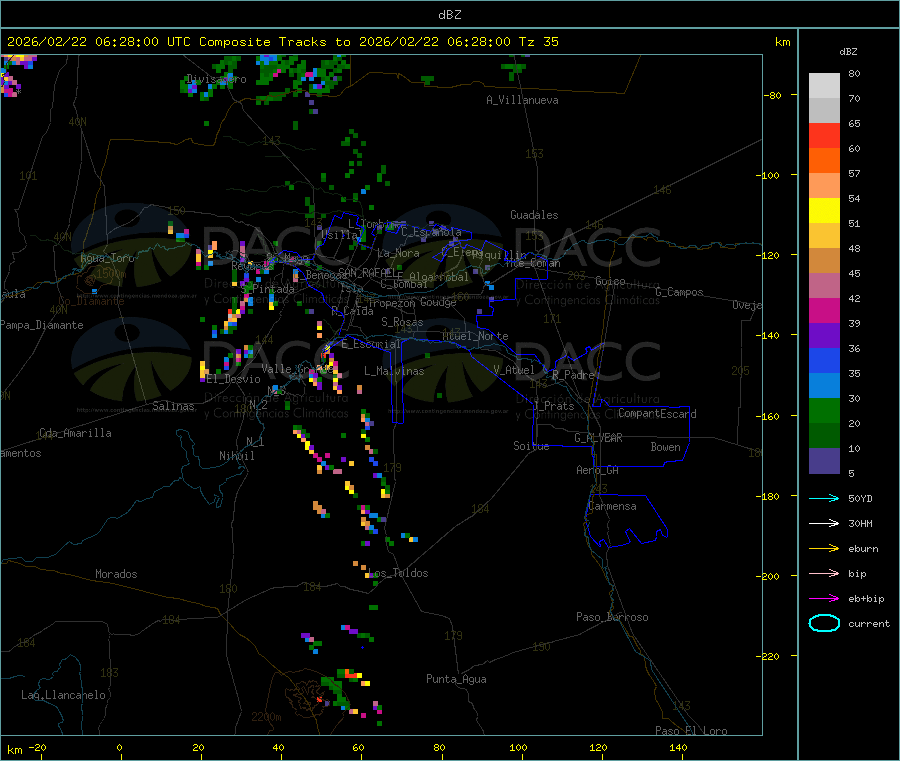Click the E_Escorial location label
Image resolution: width=900 pixels, height=761 pixels.
(370, 344)
